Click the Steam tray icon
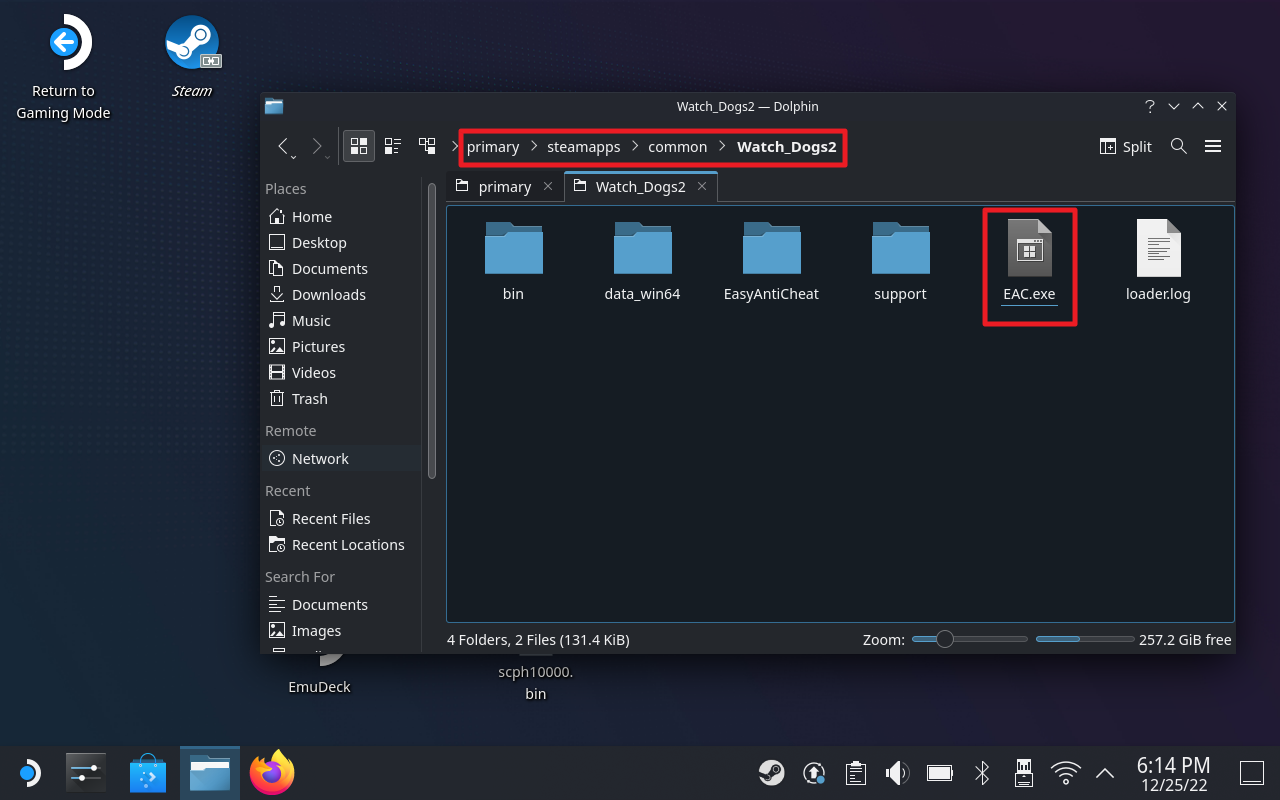This screenshot has height=800, width=1280. pyautogui.click(x=771, y=772)
